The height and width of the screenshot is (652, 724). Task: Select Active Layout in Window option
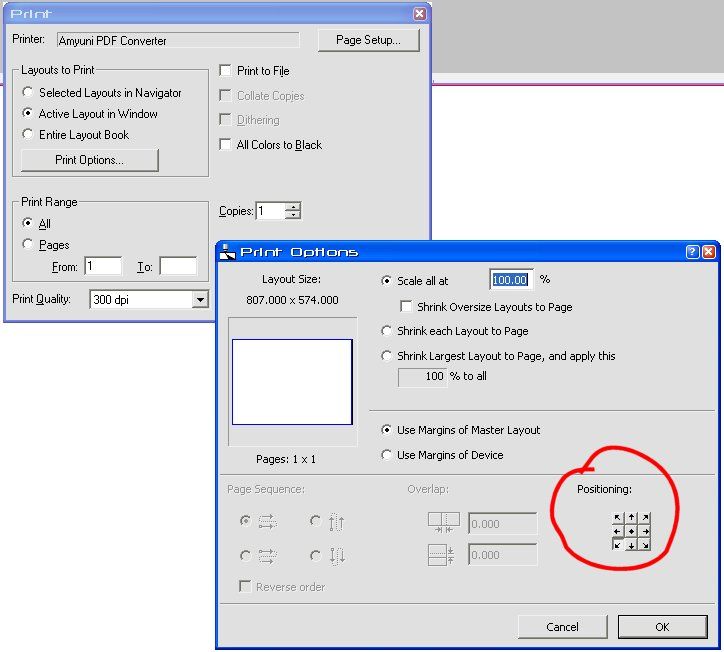[28, 113]
